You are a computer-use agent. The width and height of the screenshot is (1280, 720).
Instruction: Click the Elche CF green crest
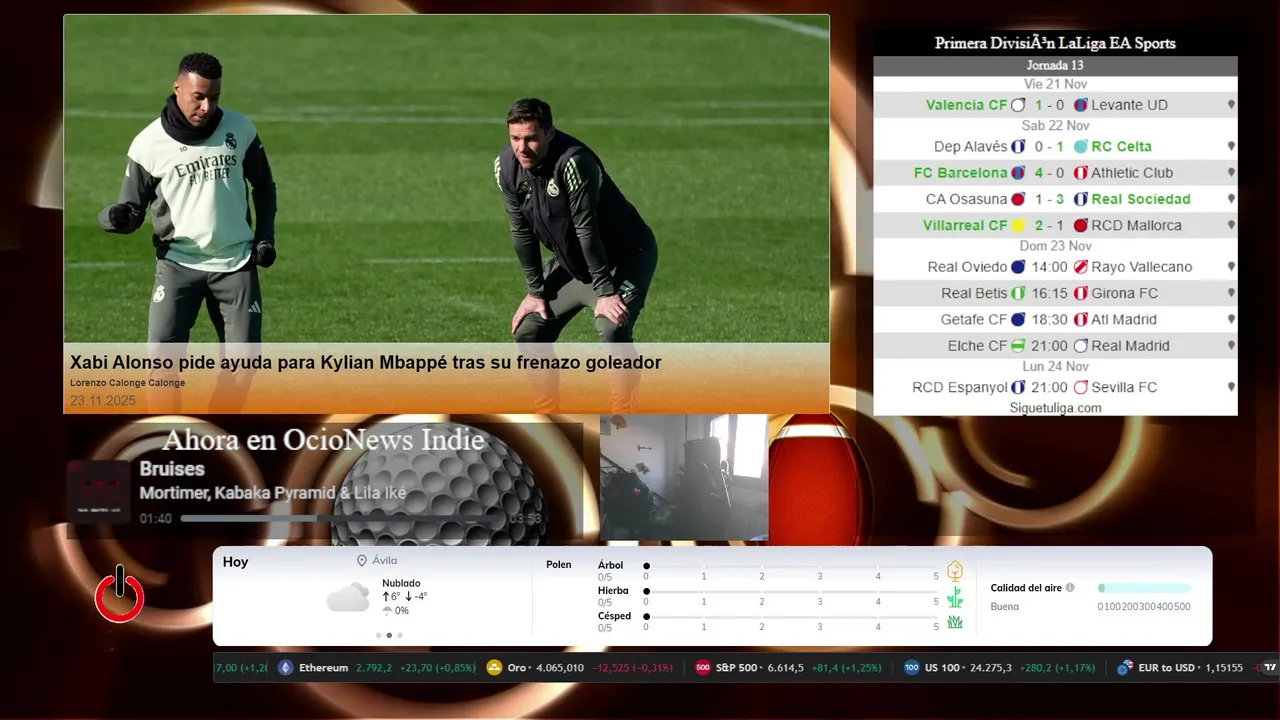1018,346
